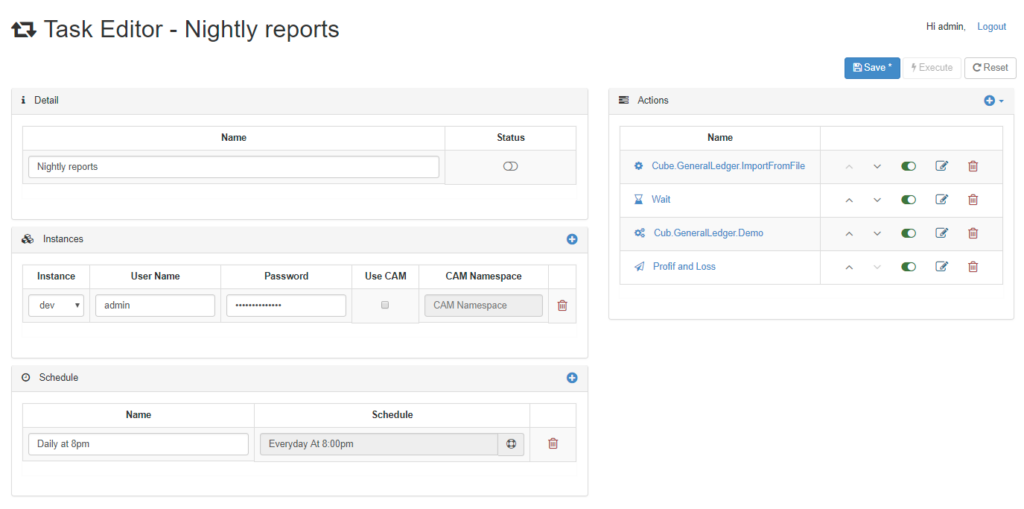
Task: Disable the Wait action toggle
Action: pos(908,200)
